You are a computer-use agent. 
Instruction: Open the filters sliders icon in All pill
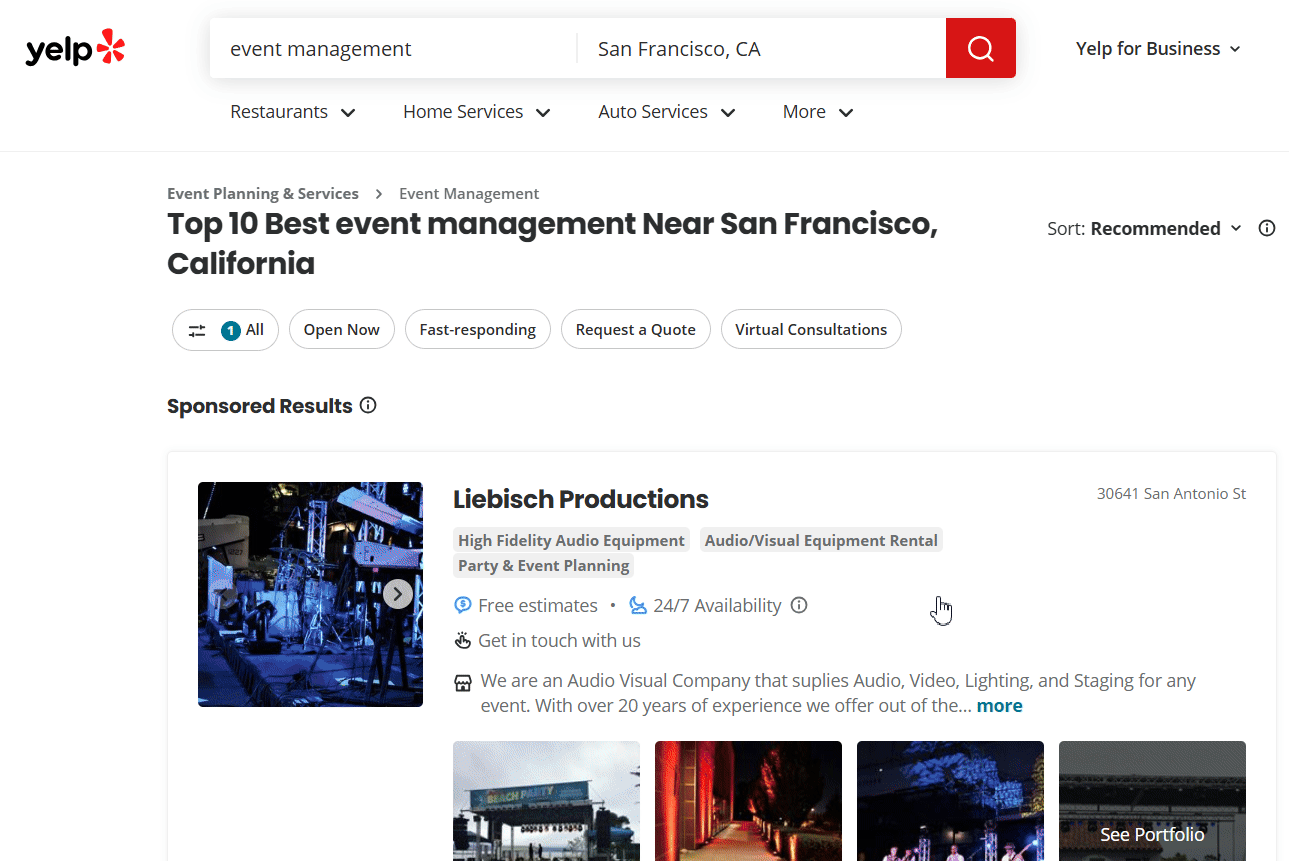tap(197, 329)
